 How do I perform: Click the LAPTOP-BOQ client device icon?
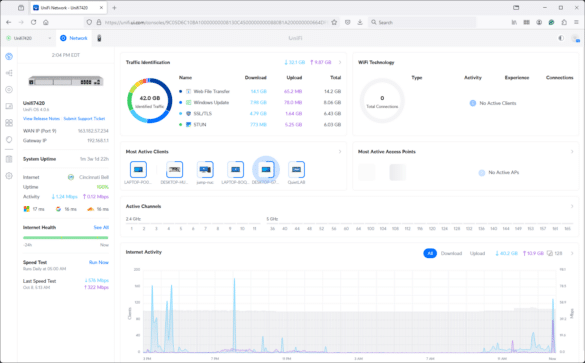point(235,170)
